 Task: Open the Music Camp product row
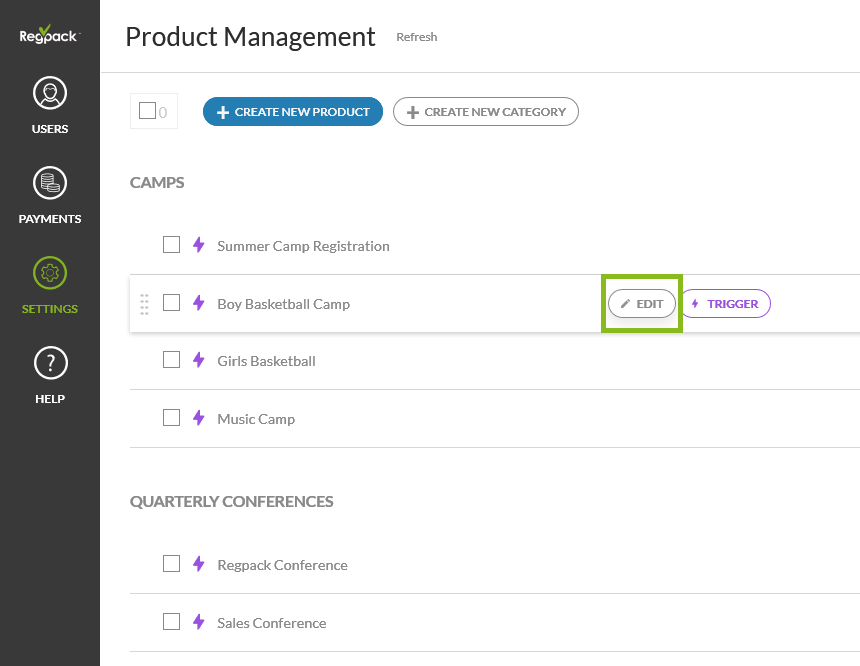click(495, 419)
